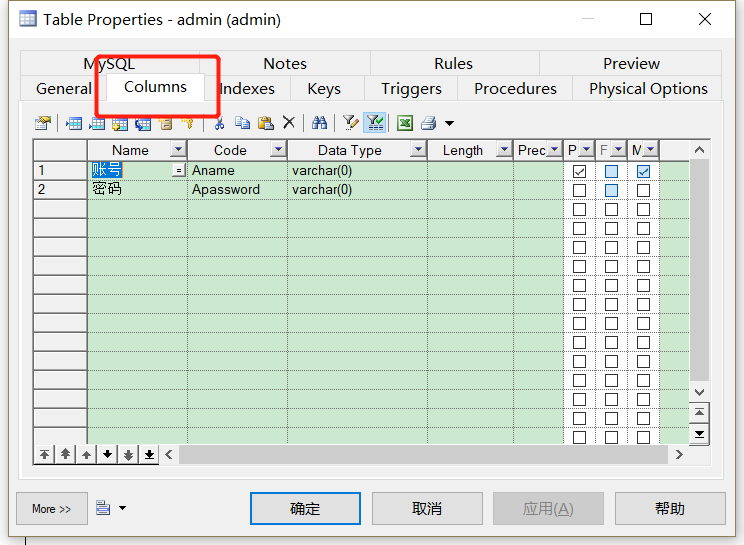Image resolution: width=744 pixels, height=545 pixels.
Task: Open Prec column header dropdown
Action: (x=554, y=149)
